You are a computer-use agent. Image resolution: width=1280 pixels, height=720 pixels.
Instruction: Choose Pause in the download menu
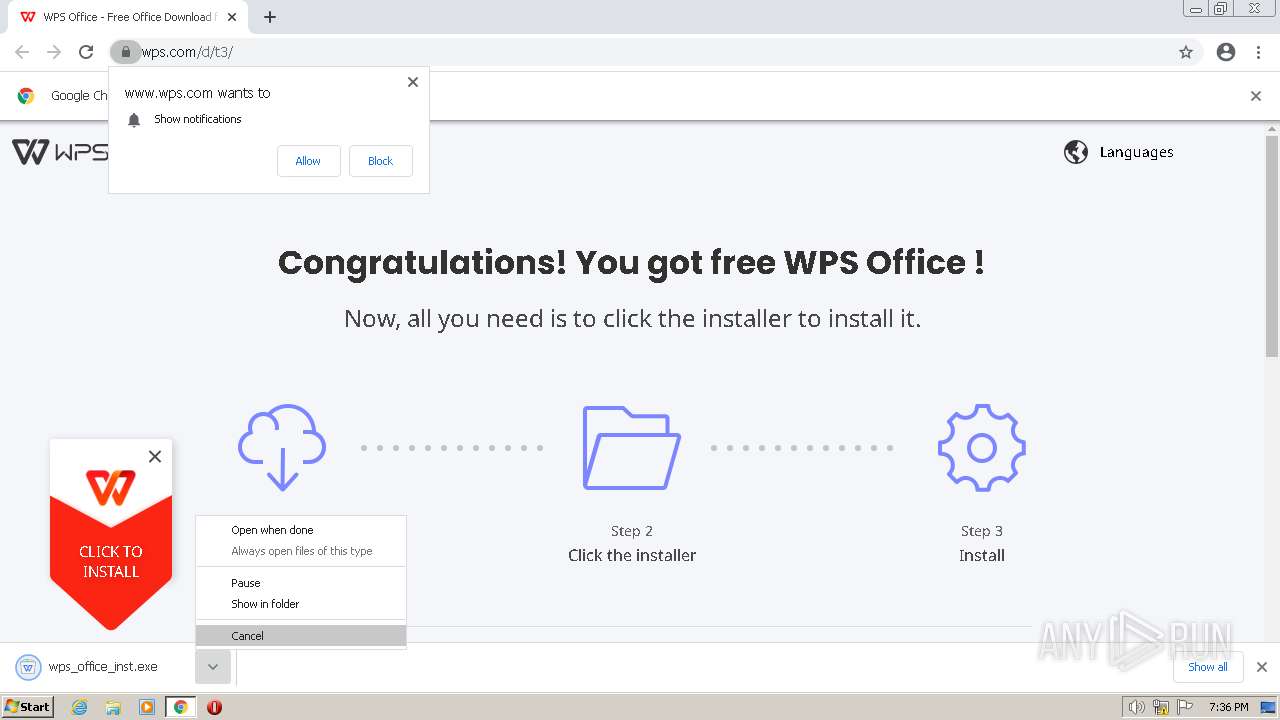[x=301, y=583]
